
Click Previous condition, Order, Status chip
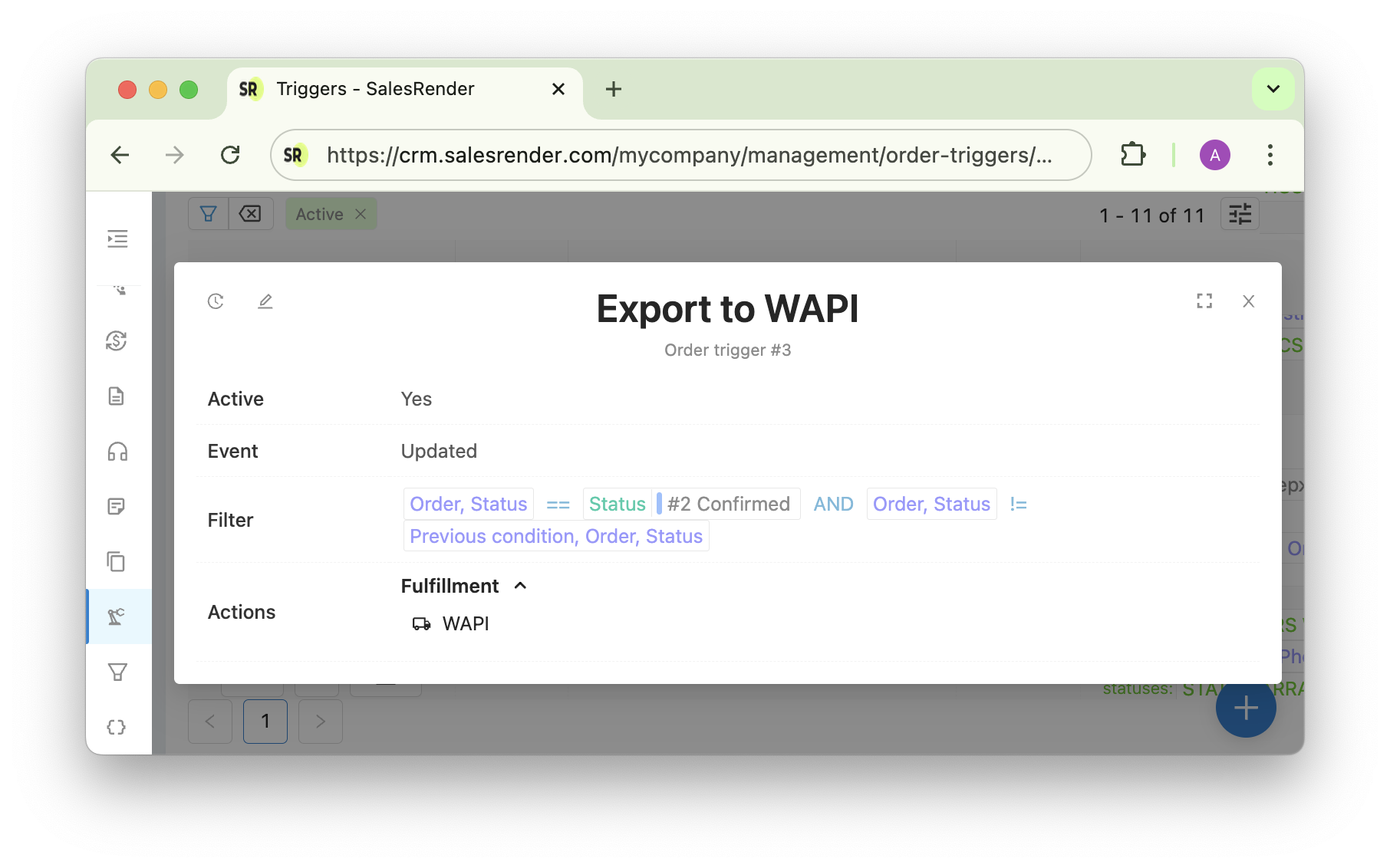tap(556, 536)
